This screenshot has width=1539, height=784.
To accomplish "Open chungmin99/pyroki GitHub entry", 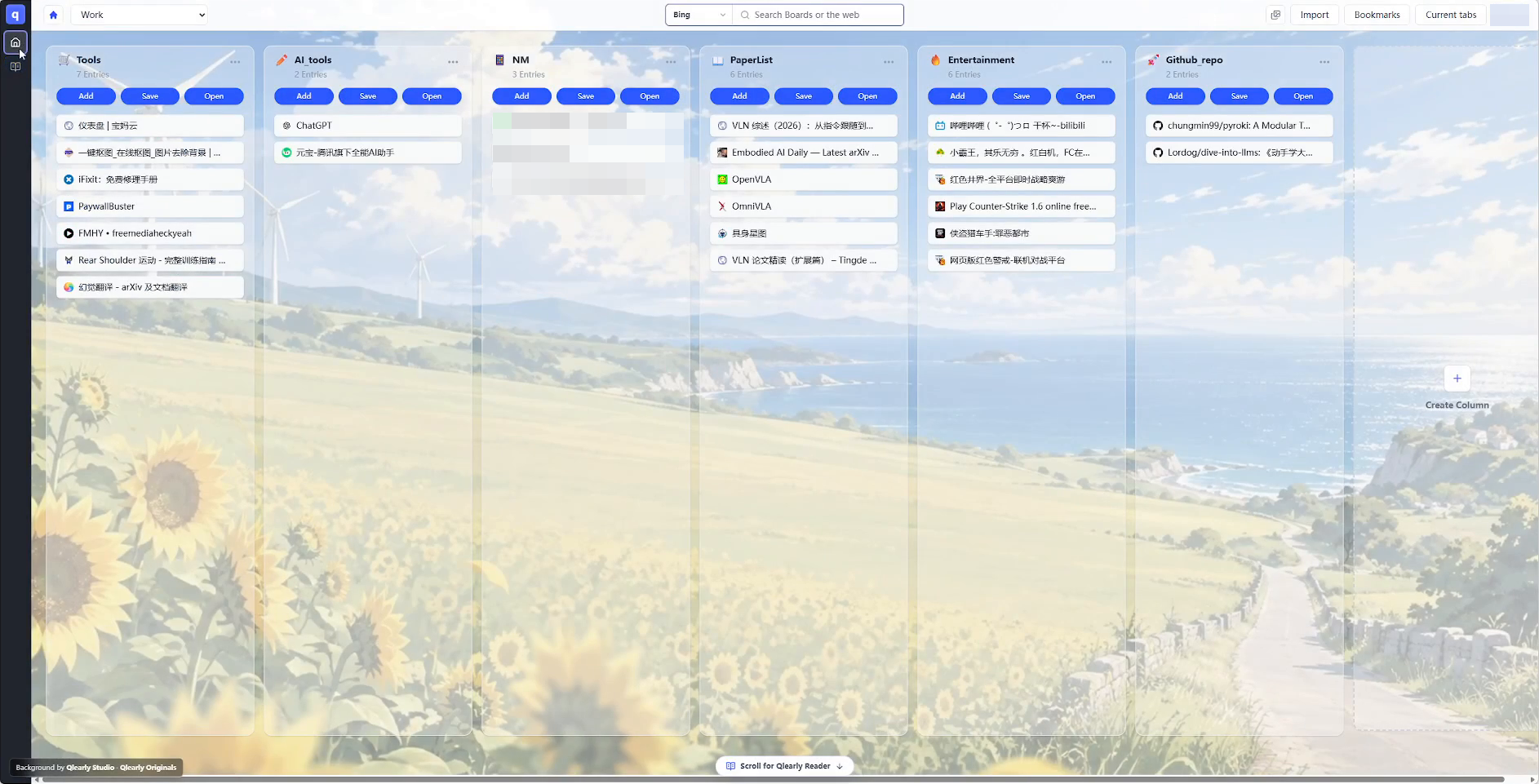I will click(x=1240, y=126).
